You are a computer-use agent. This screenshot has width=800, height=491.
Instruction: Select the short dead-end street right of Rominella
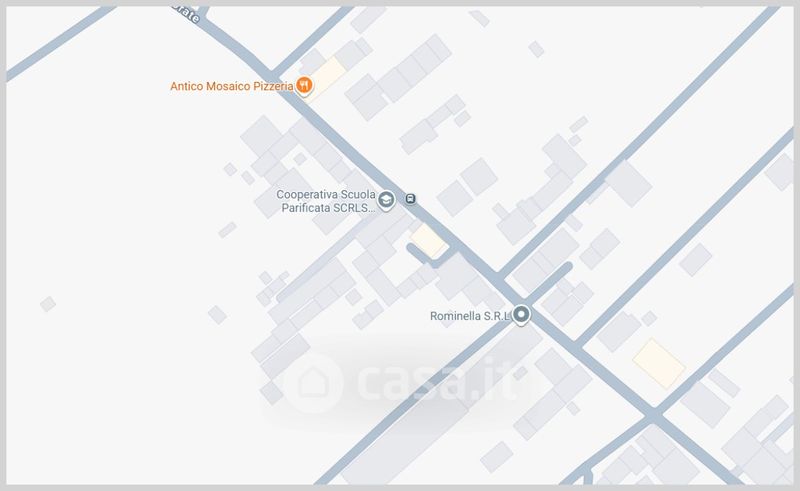[x=548, y=282]
